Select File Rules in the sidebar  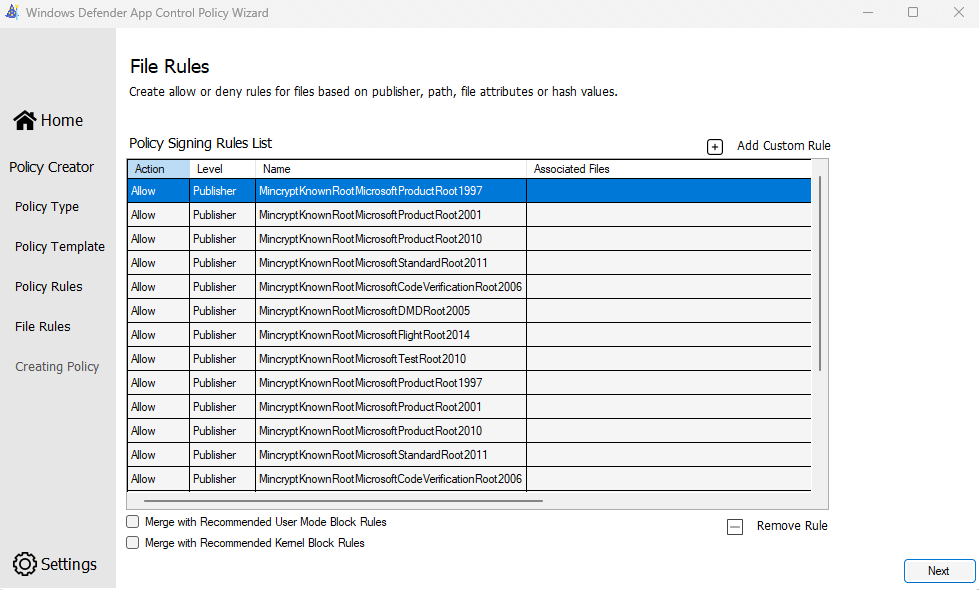click(x=42, y=327)
